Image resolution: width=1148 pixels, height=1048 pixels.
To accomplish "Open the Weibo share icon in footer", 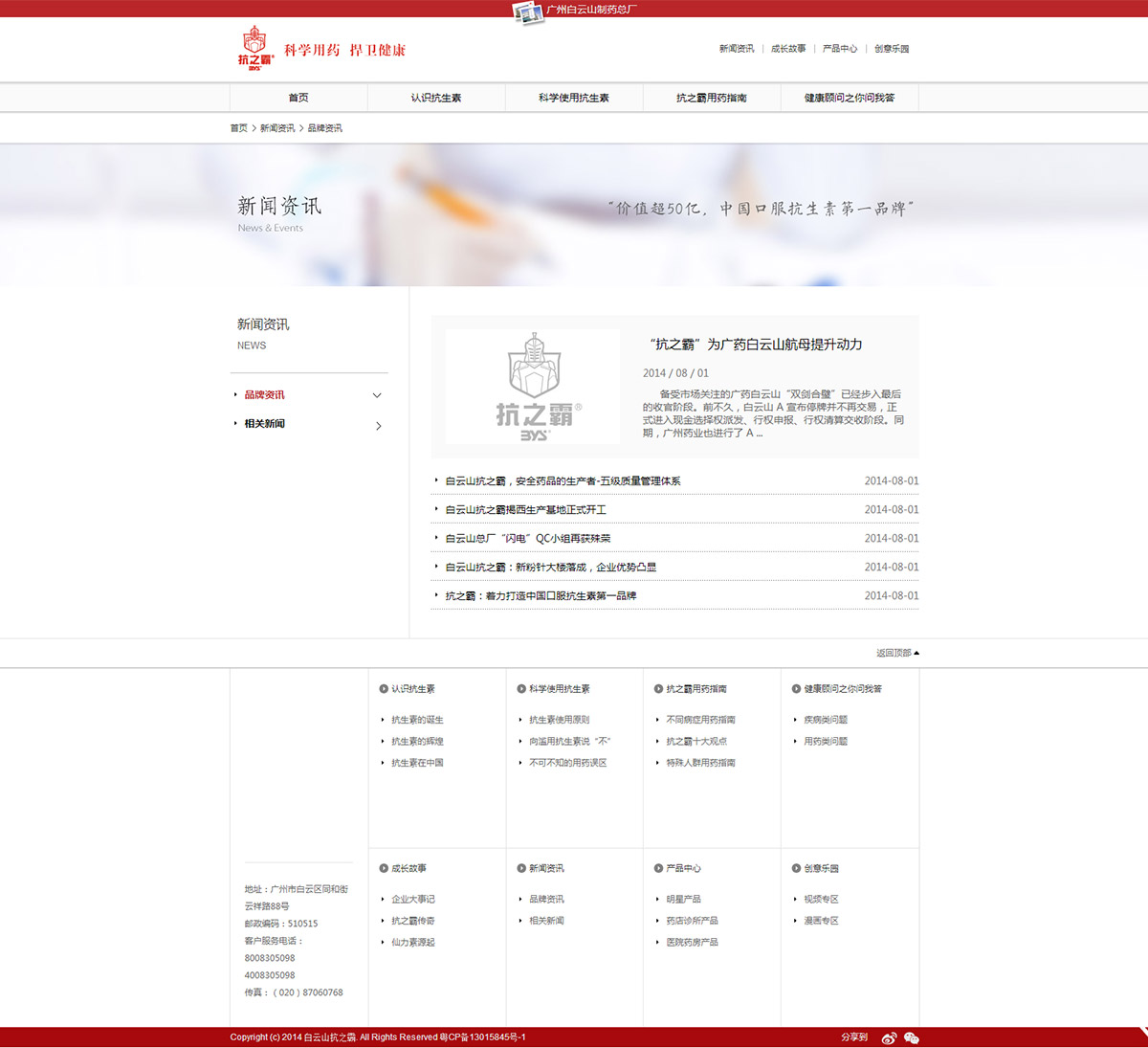I will (889, 1037).
